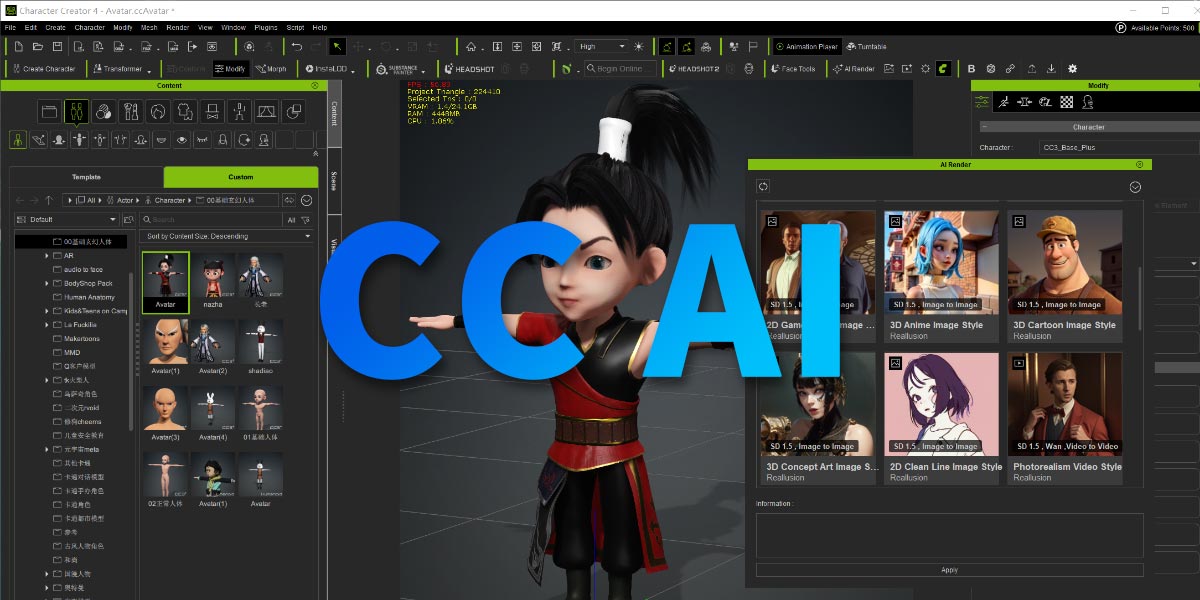Click the Apply button in AI Render
This screenshot has width=1200, height=600.
(949, 570)
